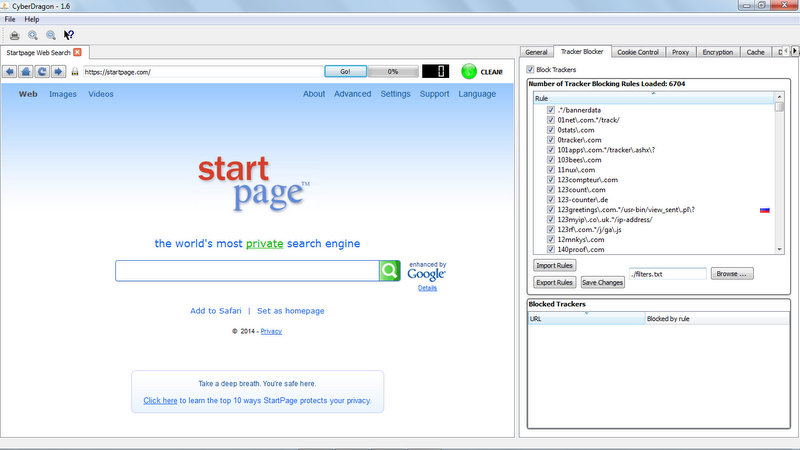This screenshot has height=450, width=800.
Task: Uncheck the 123compteur\.com rule
Action: click(551, 180)
